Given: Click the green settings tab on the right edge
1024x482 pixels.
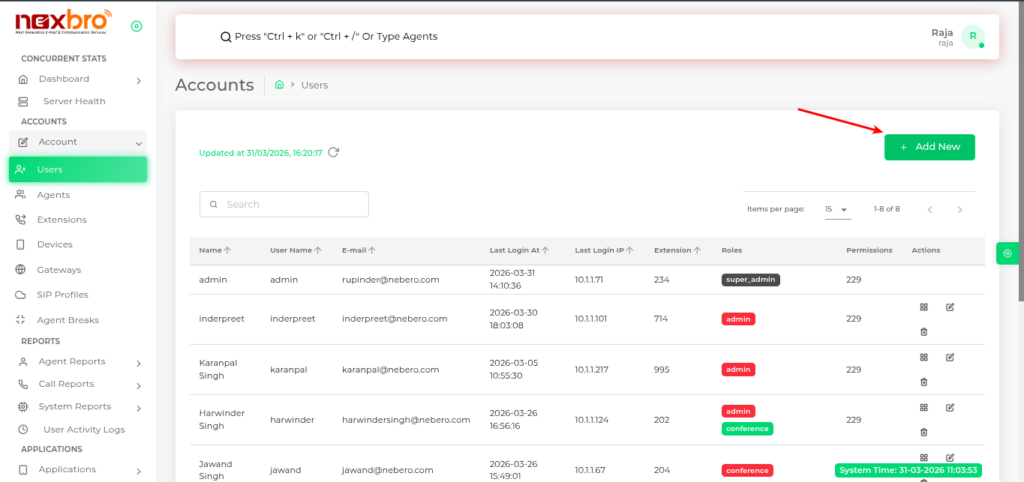Looking at the screenshot, I should tap(1006, 254).
